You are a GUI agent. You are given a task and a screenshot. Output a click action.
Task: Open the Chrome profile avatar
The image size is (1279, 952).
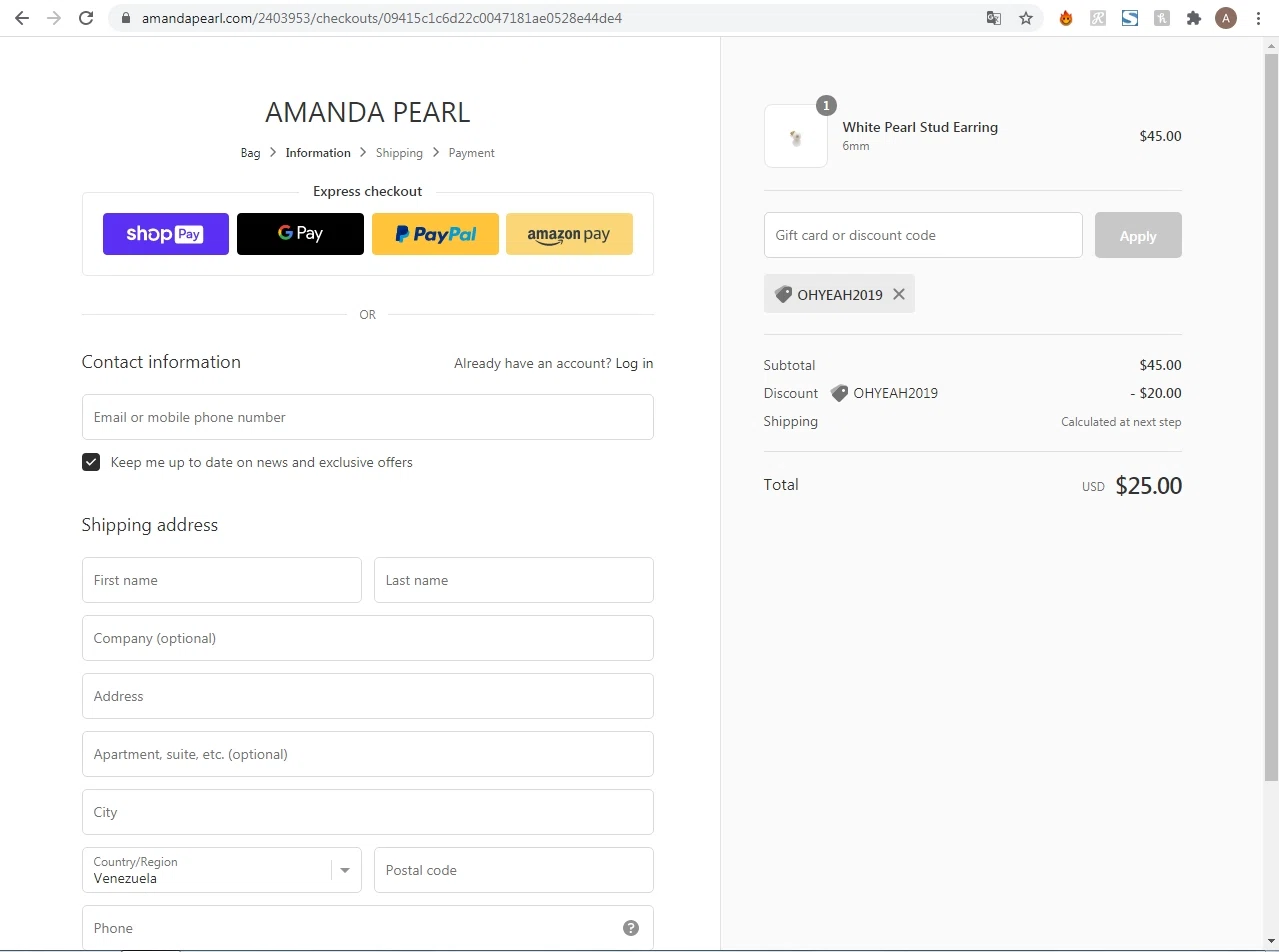1226,18
